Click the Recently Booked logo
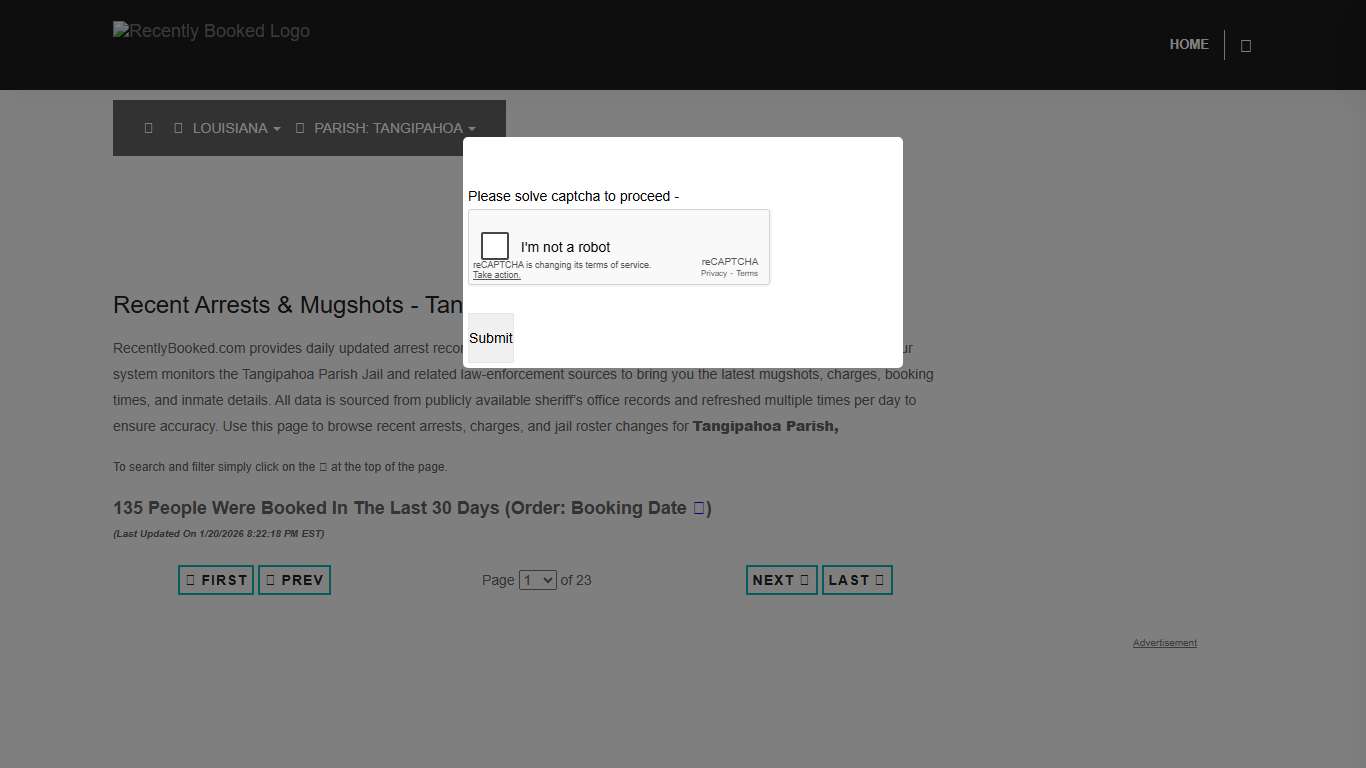Viewport: 1366px width, 768px height. click(211, 31)
